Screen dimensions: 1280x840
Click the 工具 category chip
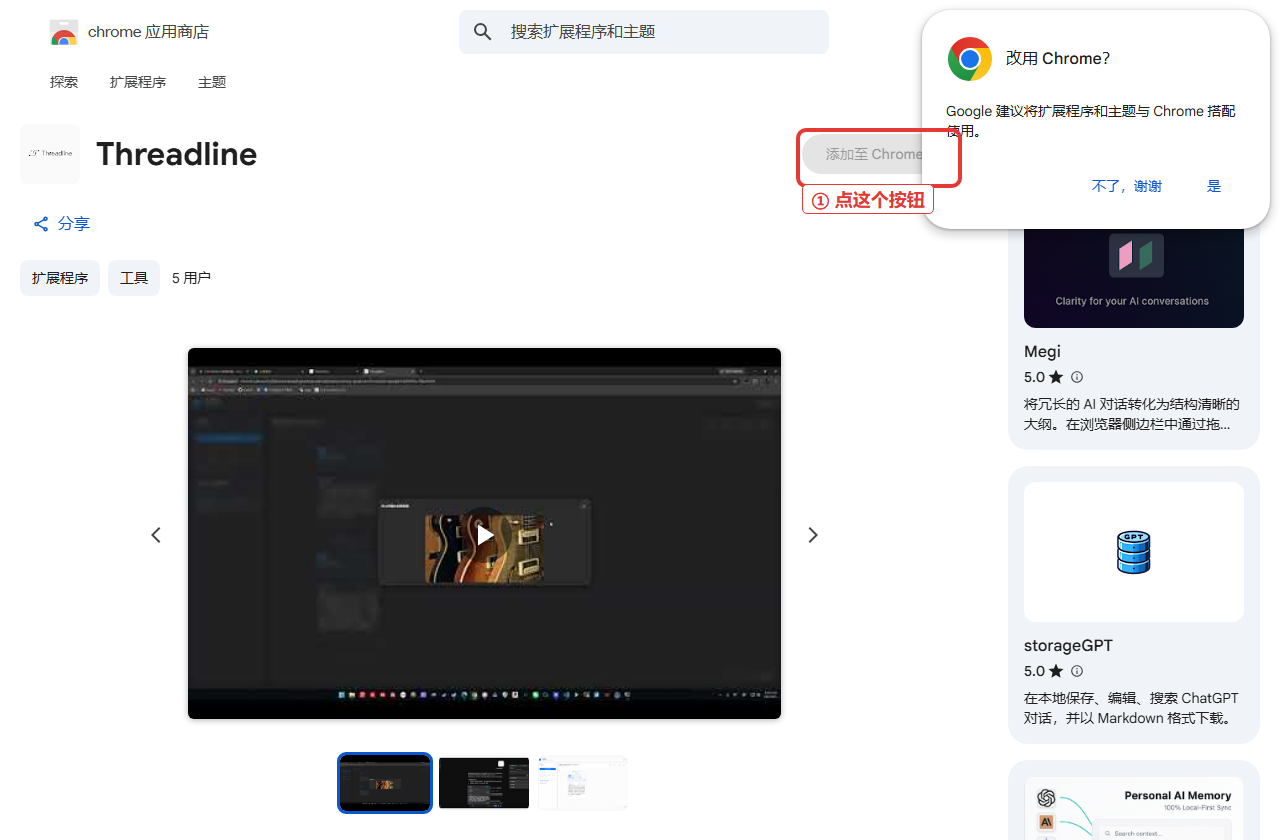coord(134,278)
